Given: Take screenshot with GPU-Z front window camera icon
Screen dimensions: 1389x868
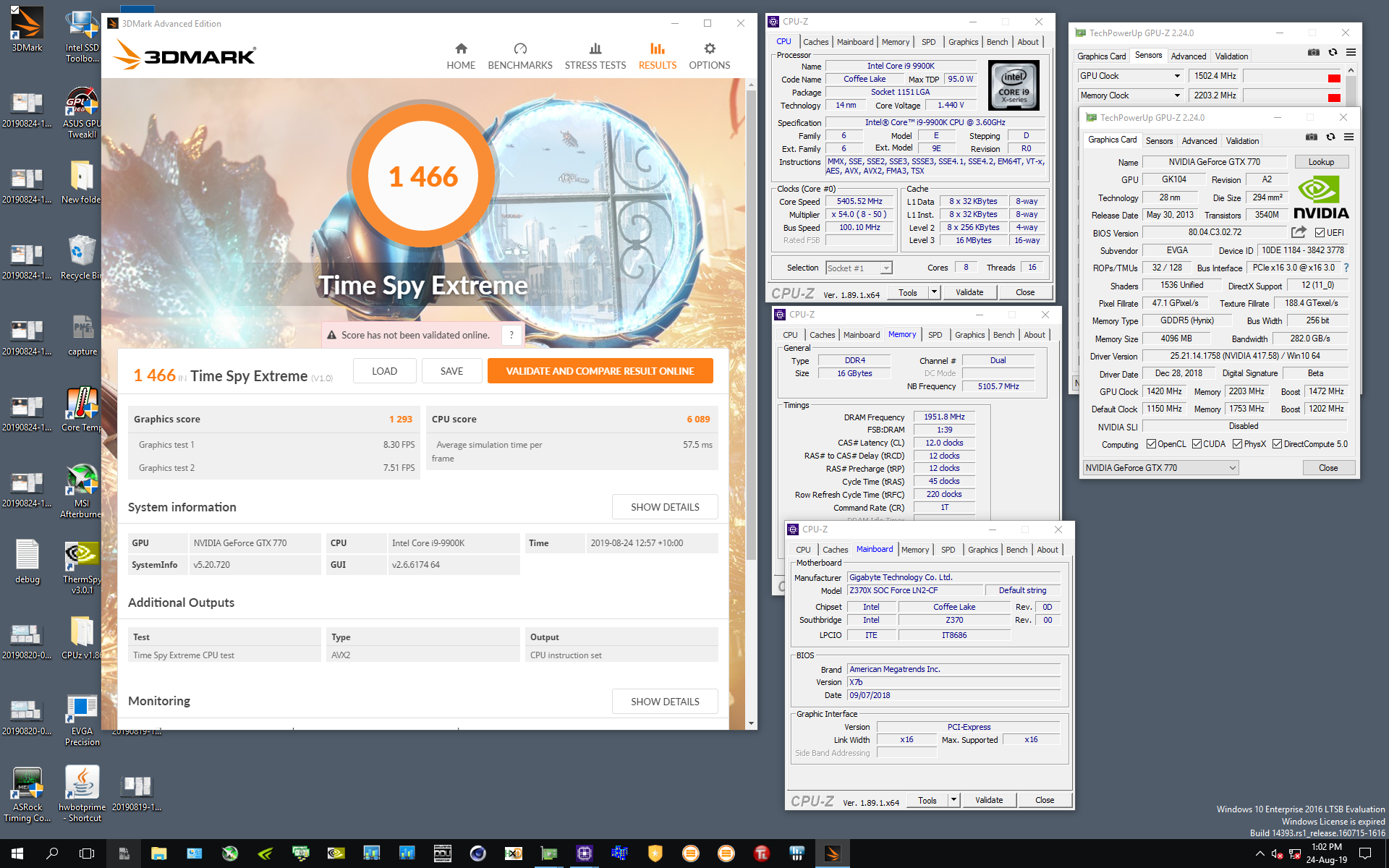Looking at the screenshot, I should [x=1312, y=137].
